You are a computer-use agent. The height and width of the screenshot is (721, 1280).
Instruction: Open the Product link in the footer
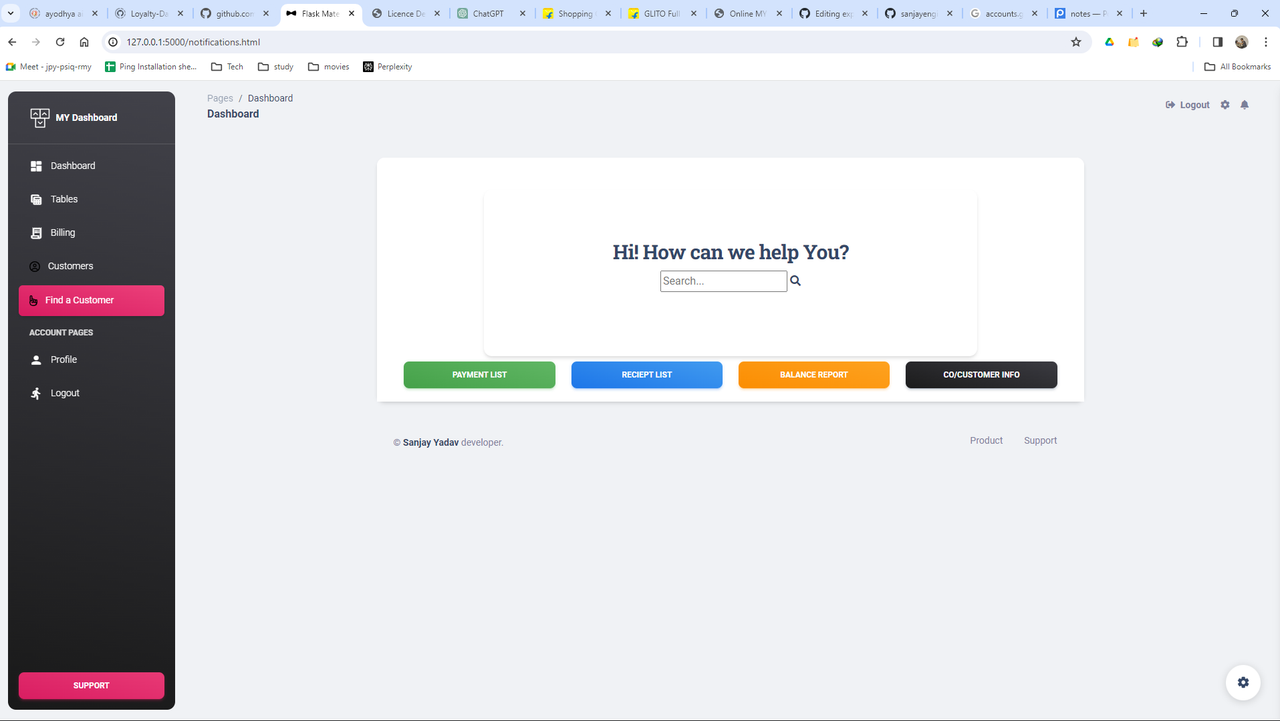point(986,440)
